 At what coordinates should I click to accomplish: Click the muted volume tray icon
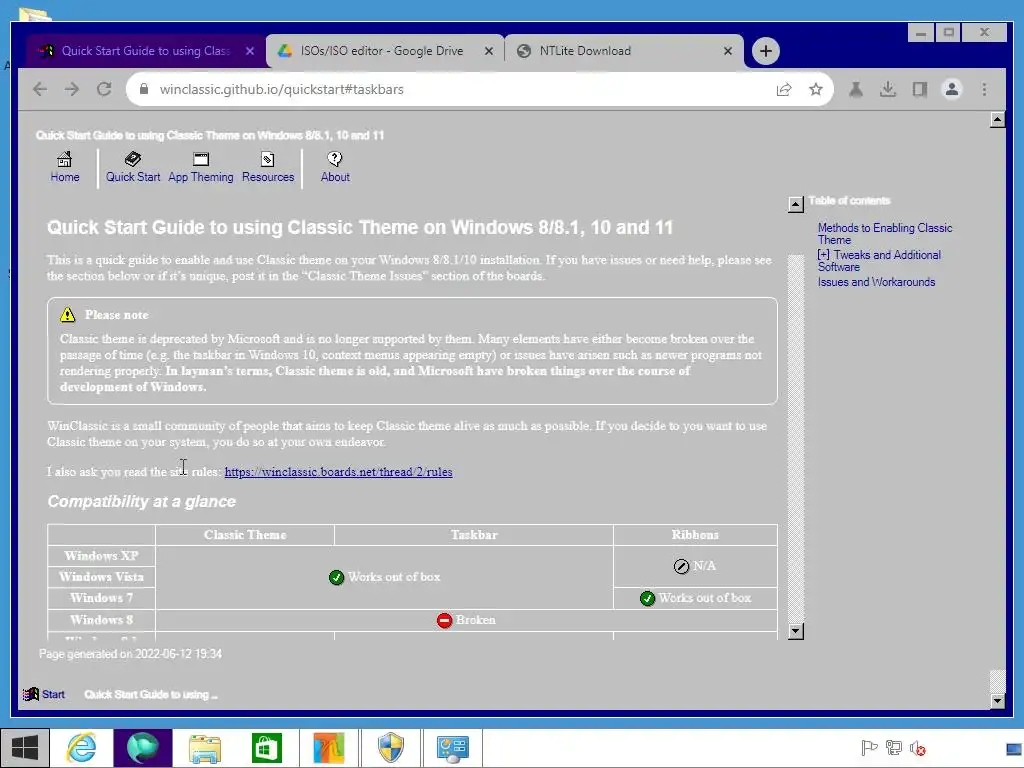(918, 748)
